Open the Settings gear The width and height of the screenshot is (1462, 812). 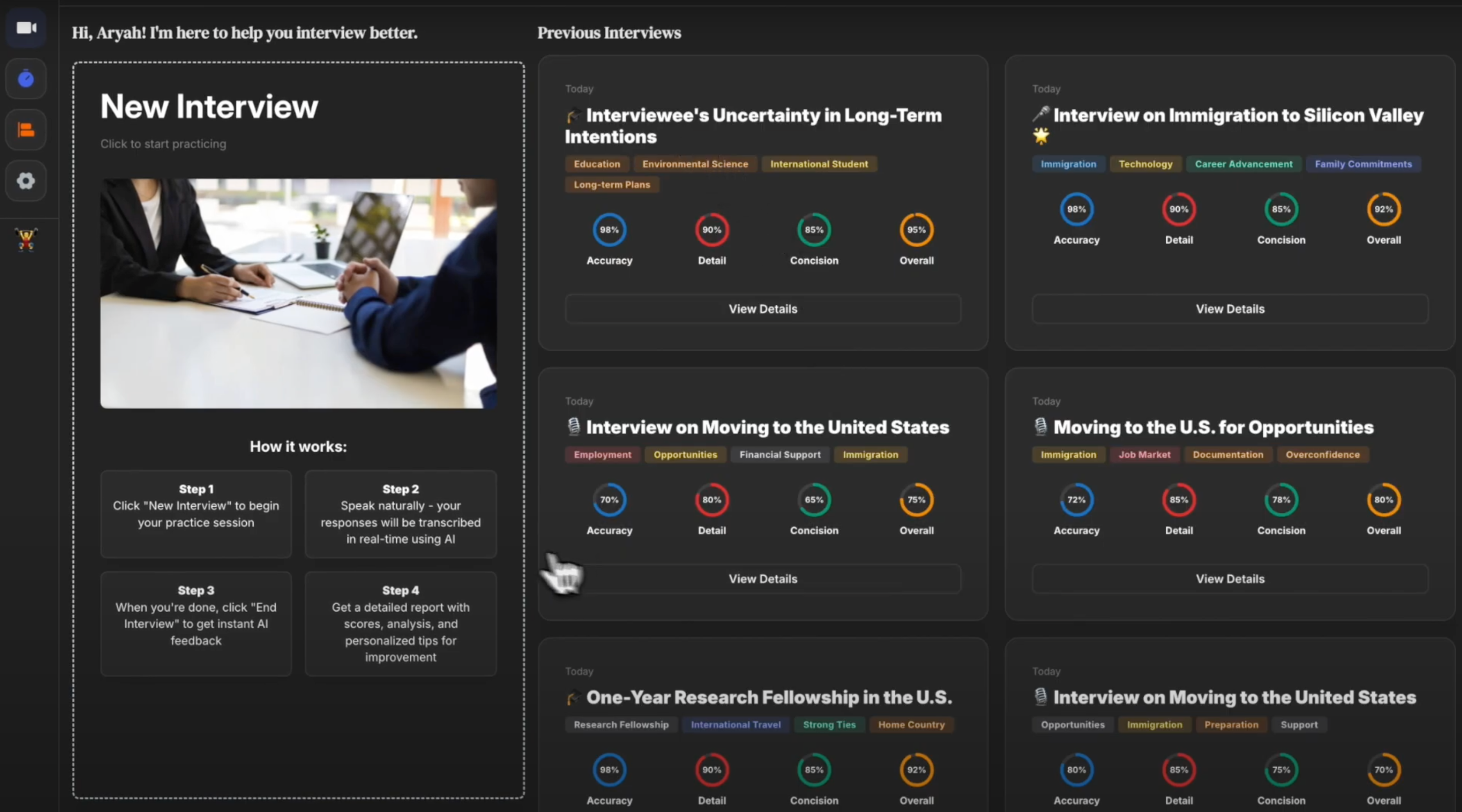point(26,180)
